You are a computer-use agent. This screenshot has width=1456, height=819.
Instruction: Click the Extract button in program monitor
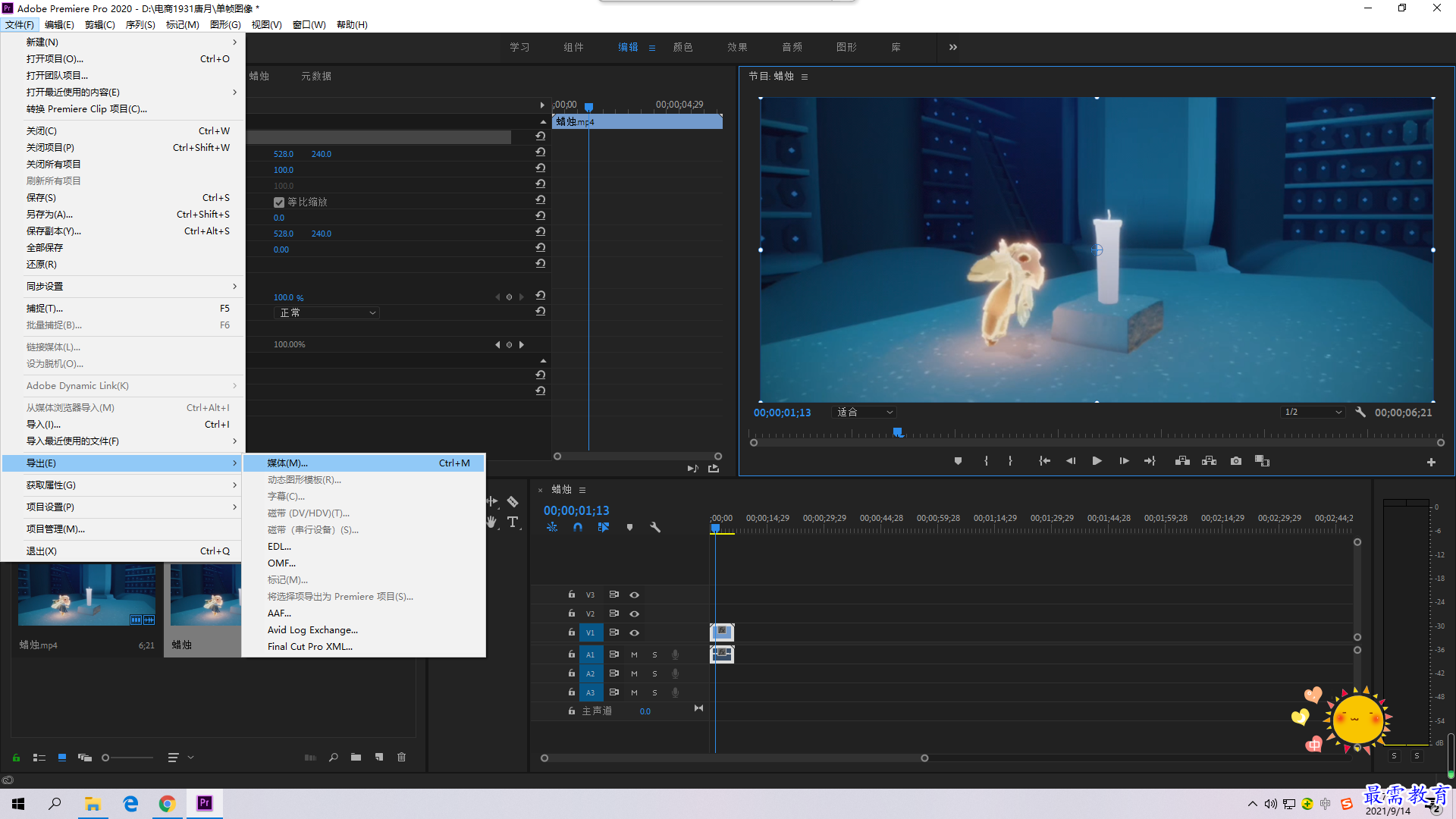pos(1209,461)
